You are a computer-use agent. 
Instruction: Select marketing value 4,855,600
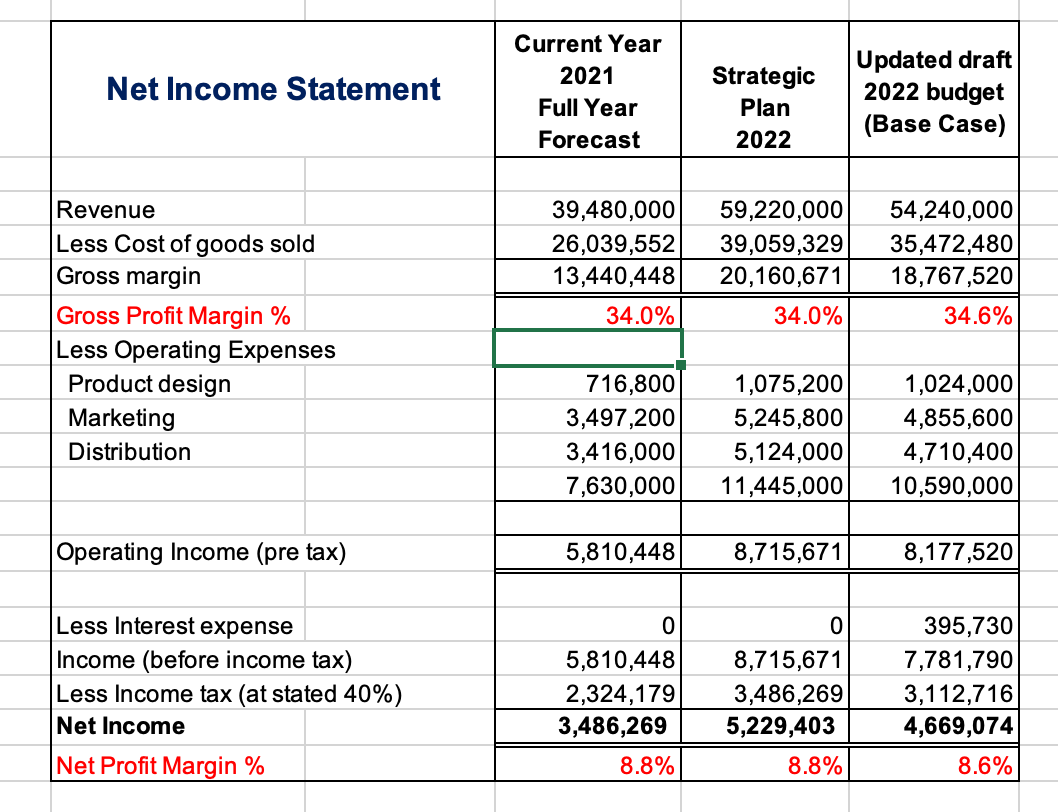[x=958, y=417]
